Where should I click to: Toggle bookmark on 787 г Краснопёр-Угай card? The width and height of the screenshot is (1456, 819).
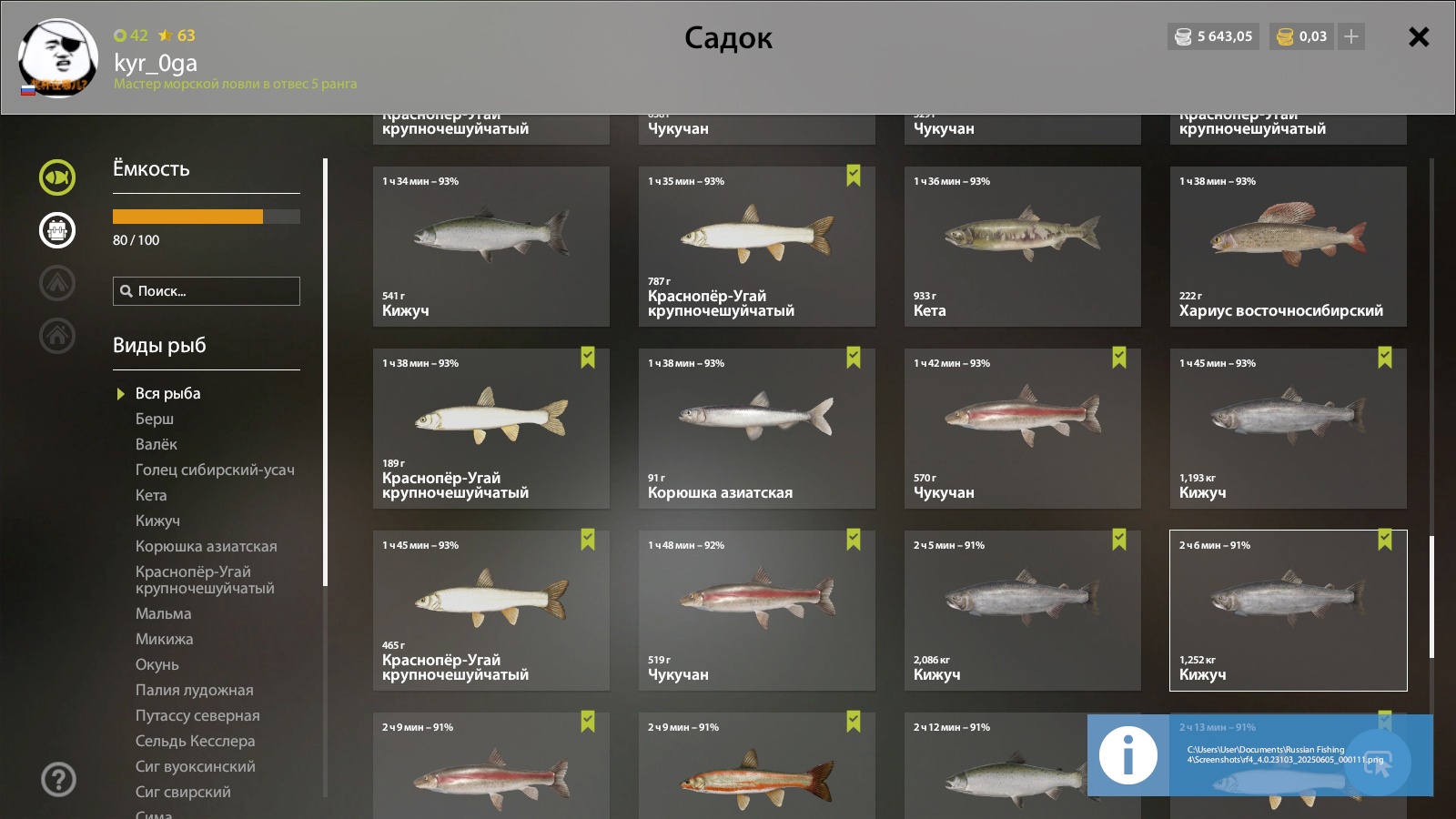pyautogui.click(x=853, y=176)
